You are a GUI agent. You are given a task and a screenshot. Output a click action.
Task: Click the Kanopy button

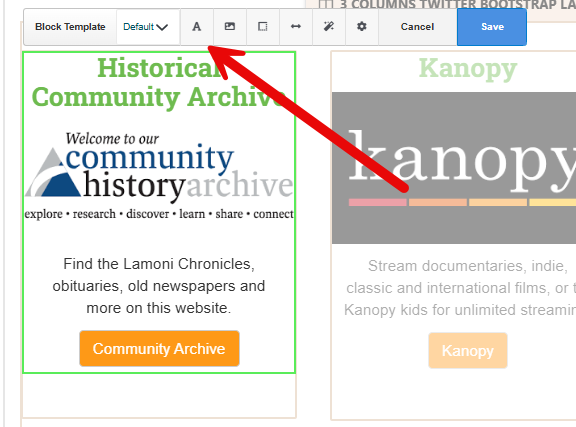coord(468,351)
